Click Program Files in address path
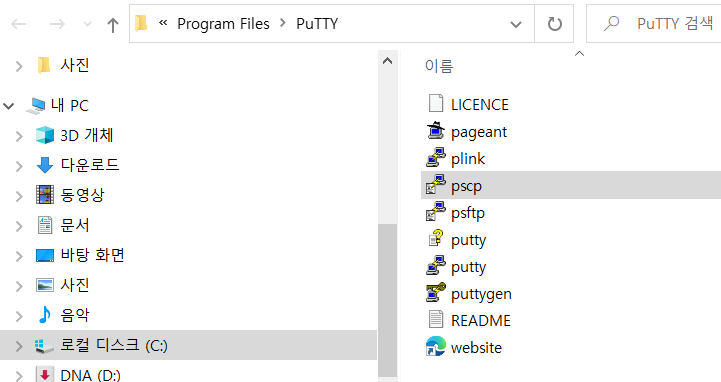Viewport: 721px width, 382px height. [223, 23]
